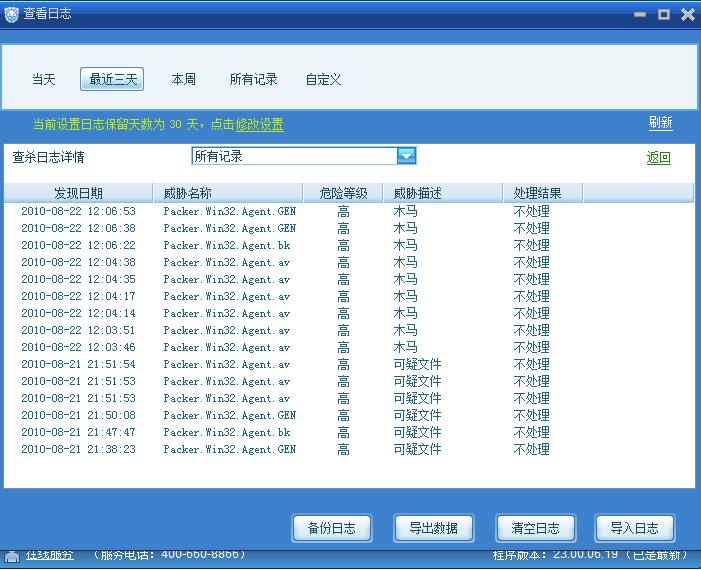This screenshot has height=570, width=701.
Task: Open the 修改设置 link
Action: click(x=259, y=125)
